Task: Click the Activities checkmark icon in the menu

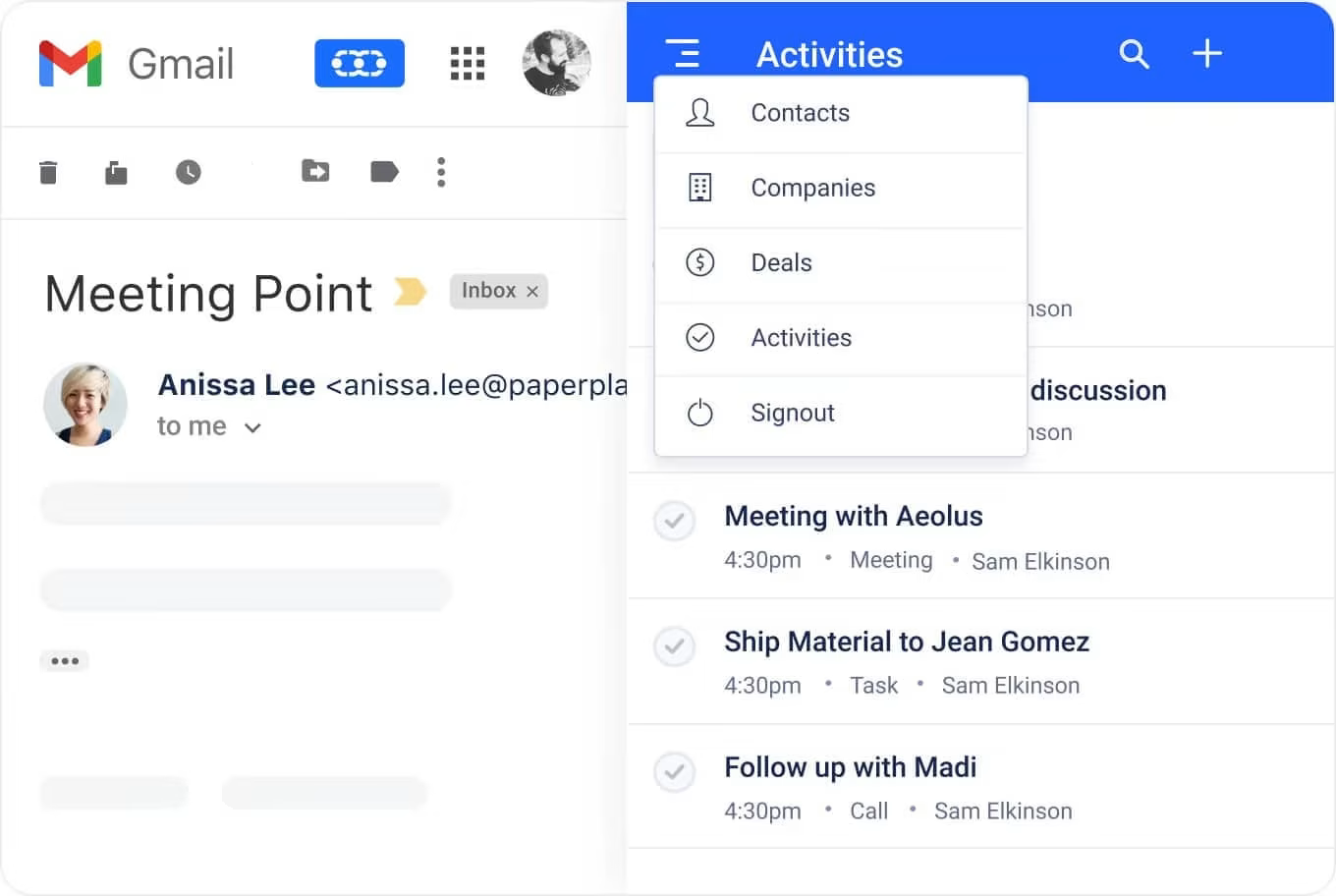Action: coord(699,337)
